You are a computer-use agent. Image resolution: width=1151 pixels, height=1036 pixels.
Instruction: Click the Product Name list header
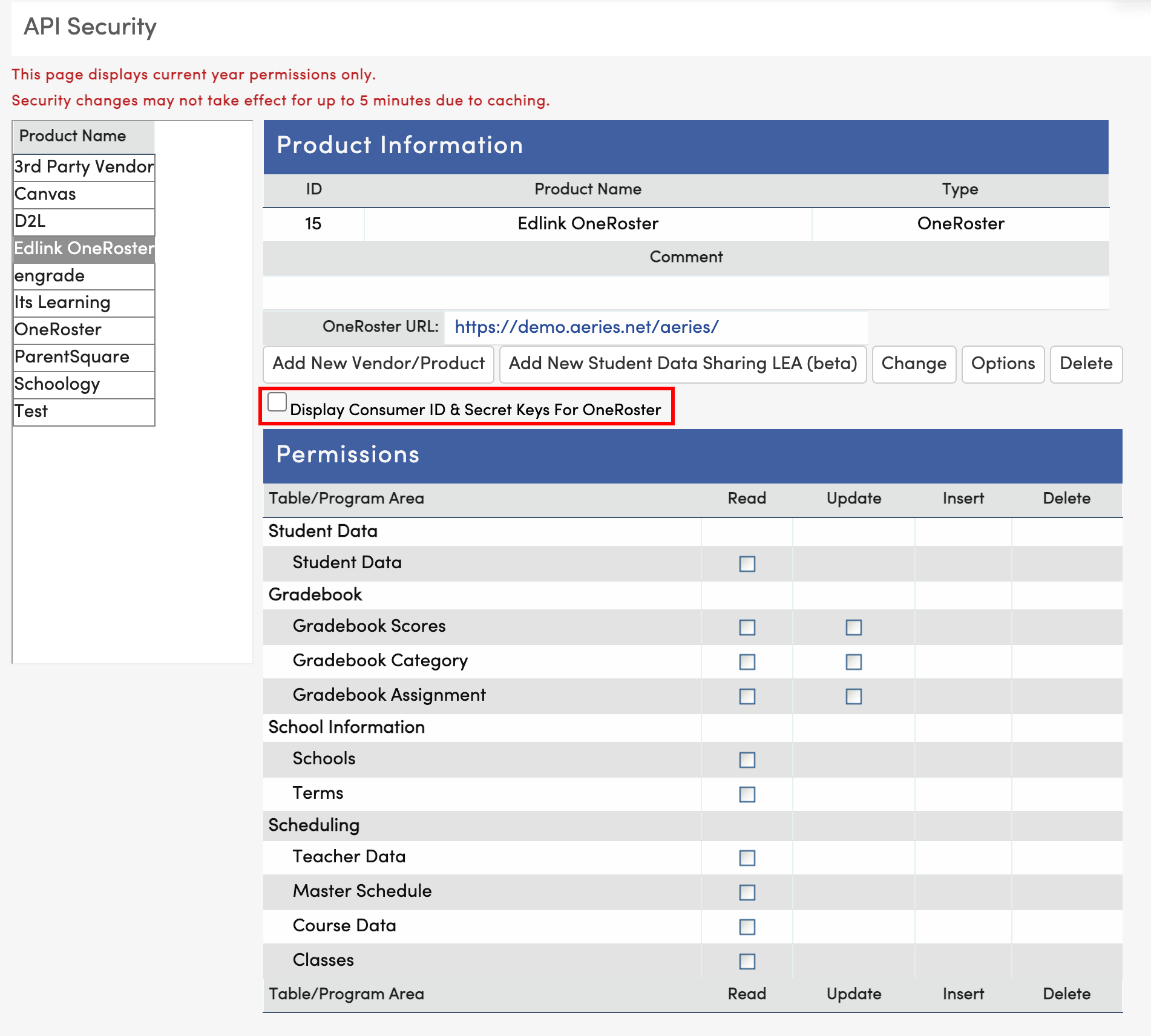(84, 137)
